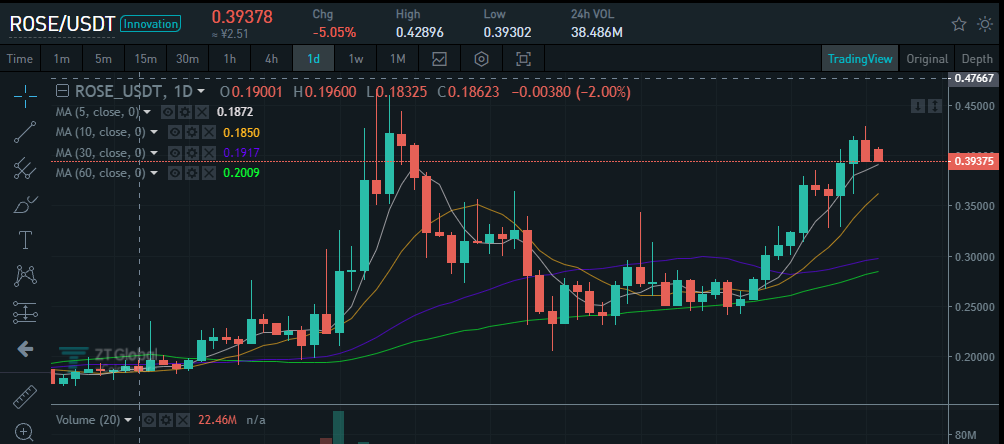The height and width of the screenshot is (444, 1004).
Task: Add pair to favorites with star icon
Action: click(959, 24)
